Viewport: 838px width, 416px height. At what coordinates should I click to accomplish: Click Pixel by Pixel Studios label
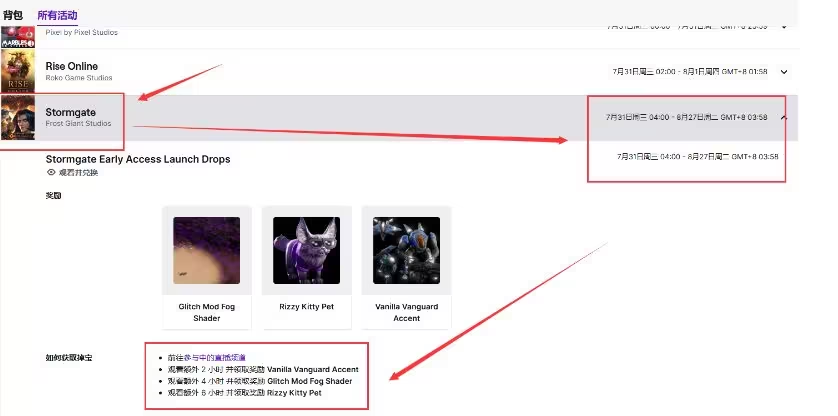coord(82,33)
